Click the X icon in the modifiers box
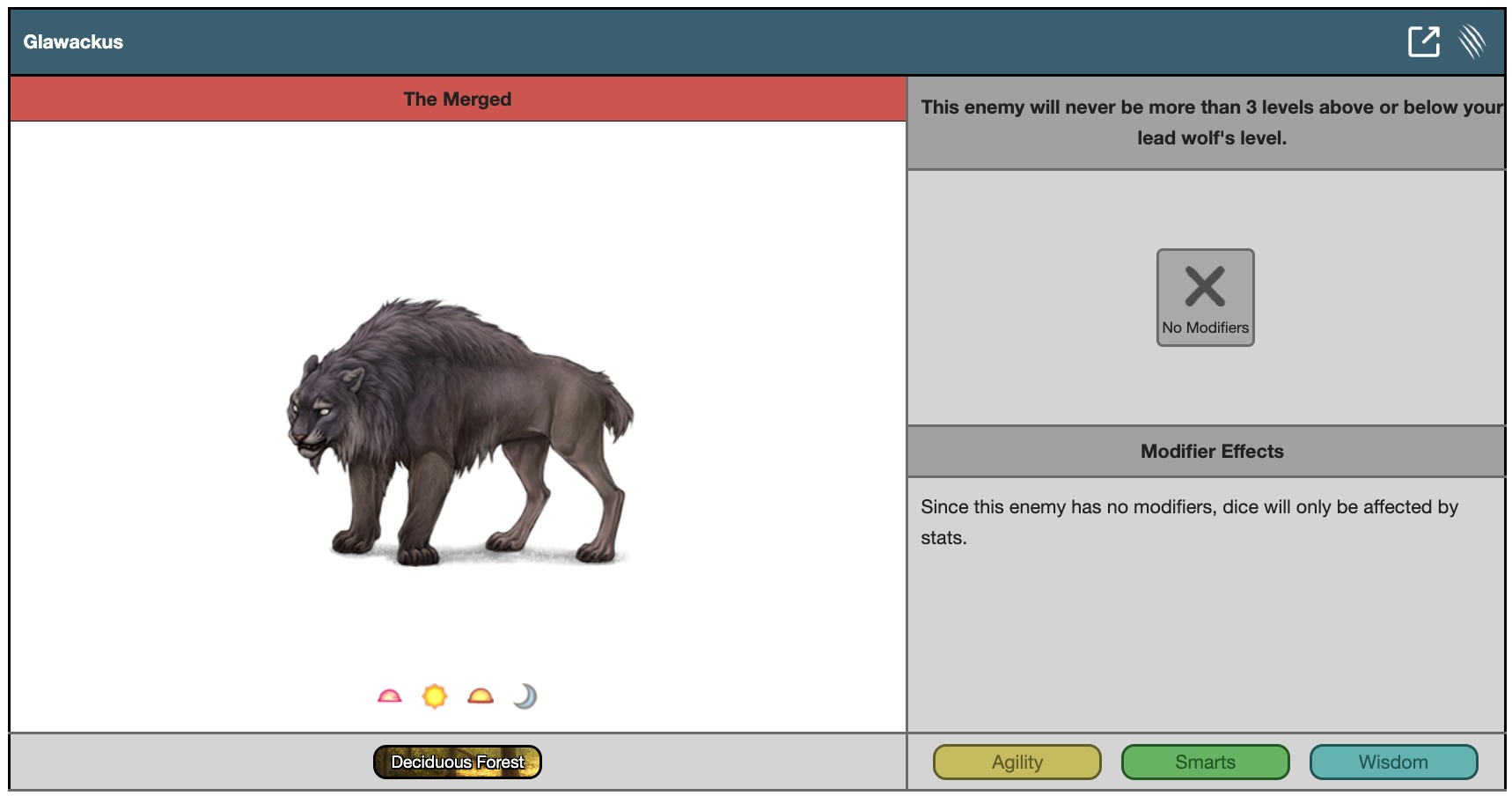Viewport: 1512px width, 803px height. pos(1205,286)
